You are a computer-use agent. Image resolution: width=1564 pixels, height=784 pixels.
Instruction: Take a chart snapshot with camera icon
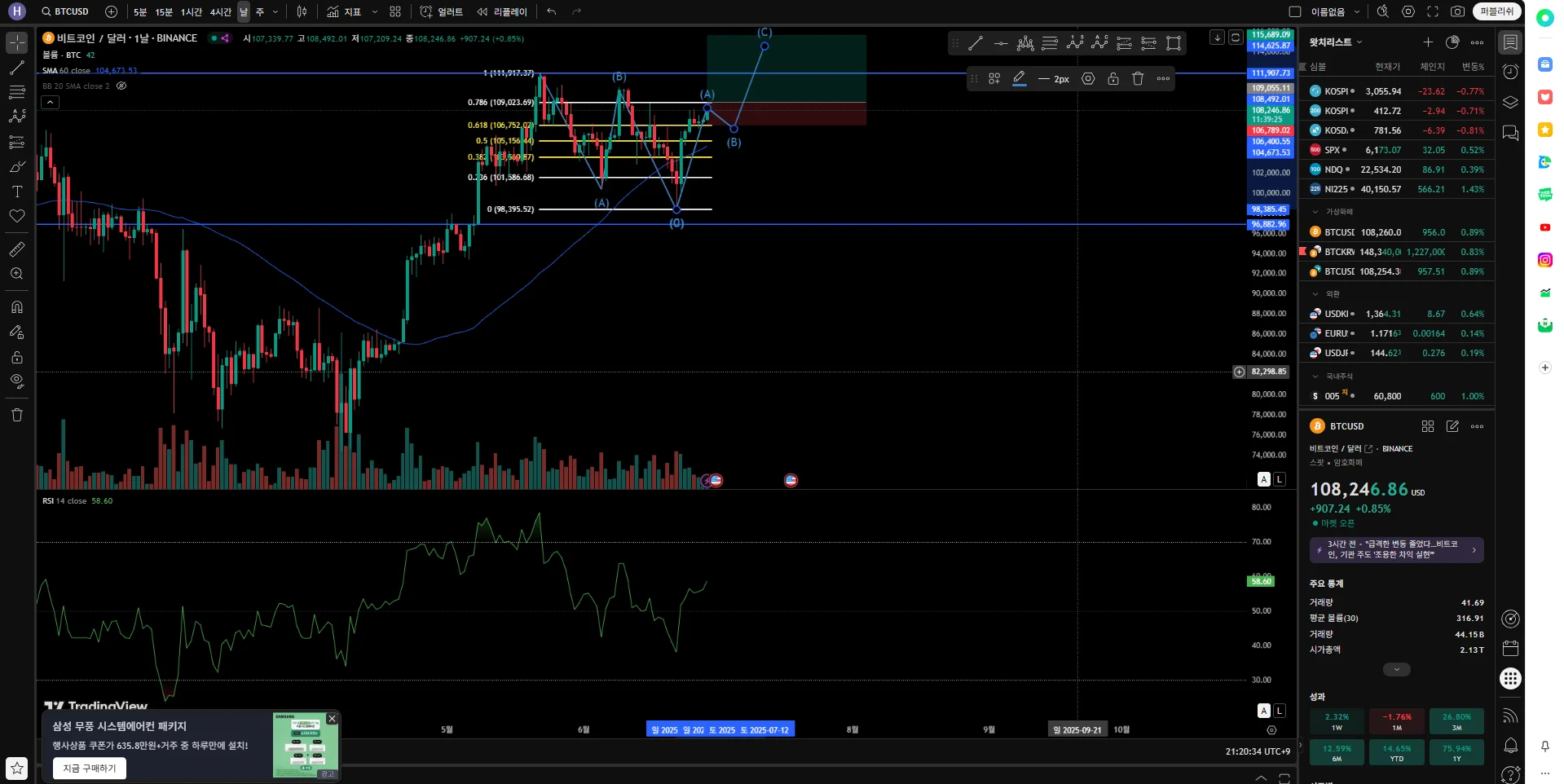coord(1458,11)
